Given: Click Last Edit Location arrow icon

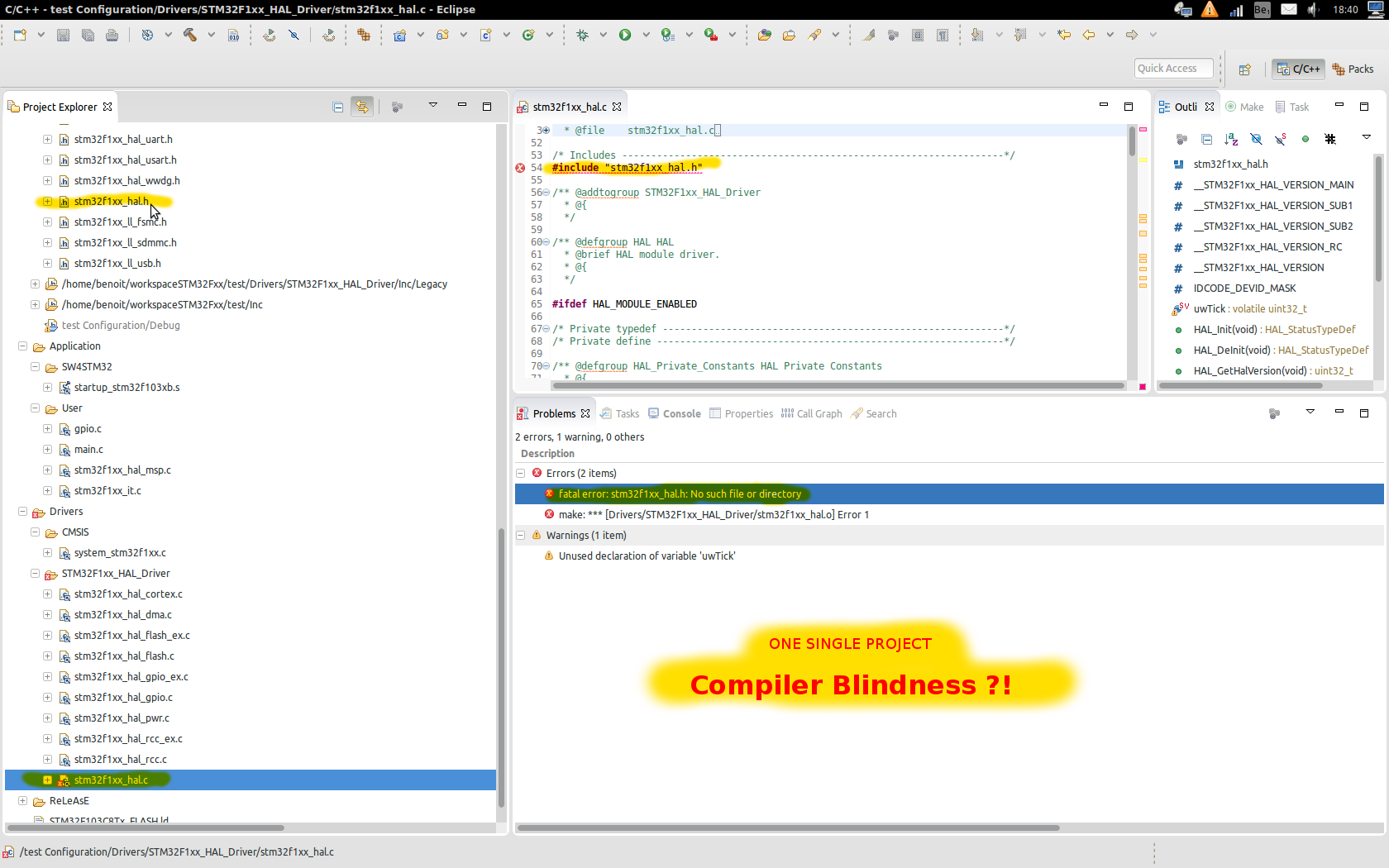Looking at the screenshot, I should tap(1064, 35).
